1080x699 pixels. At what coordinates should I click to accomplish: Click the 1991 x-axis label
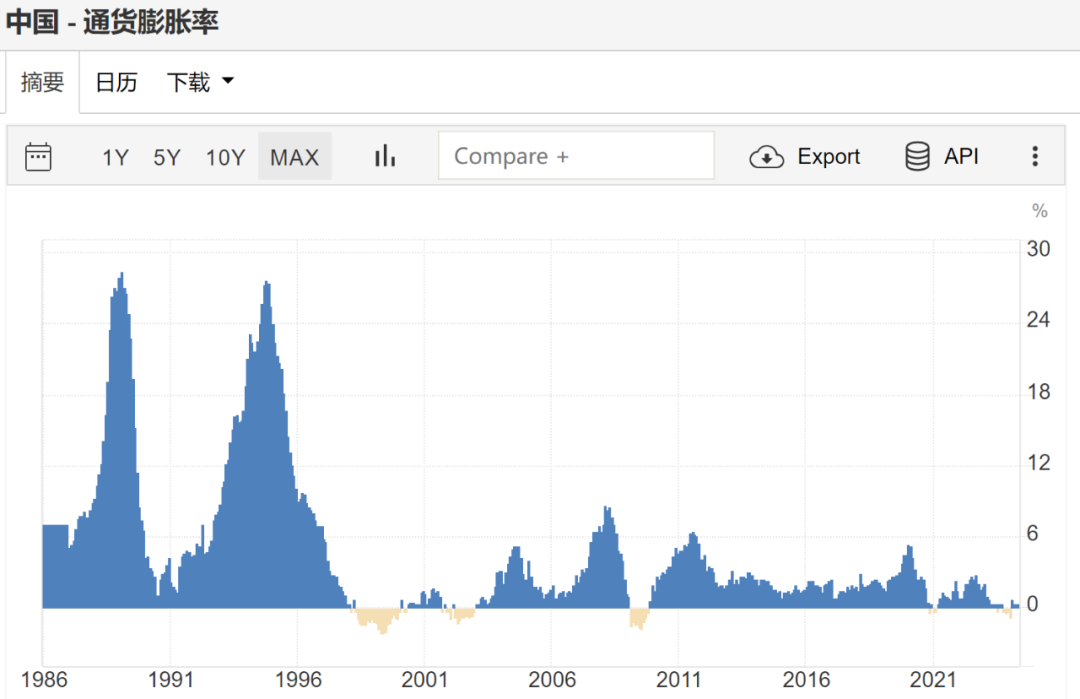click(171, 680)
